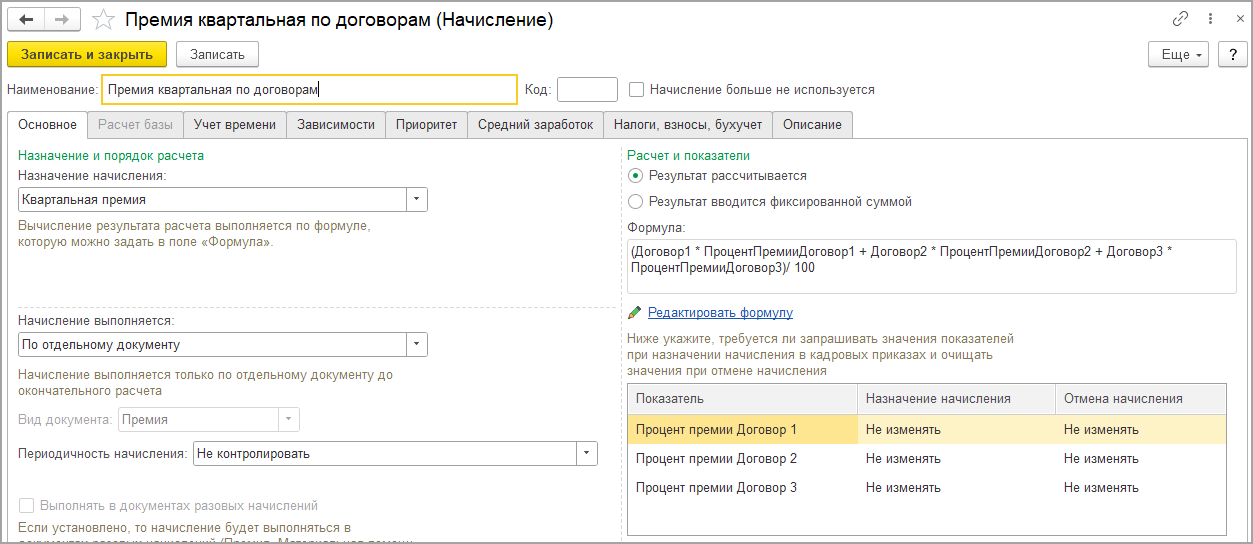Select "Результат рассчитывается" radio option
Viewport: 1253px width, 544px height.
636,176
